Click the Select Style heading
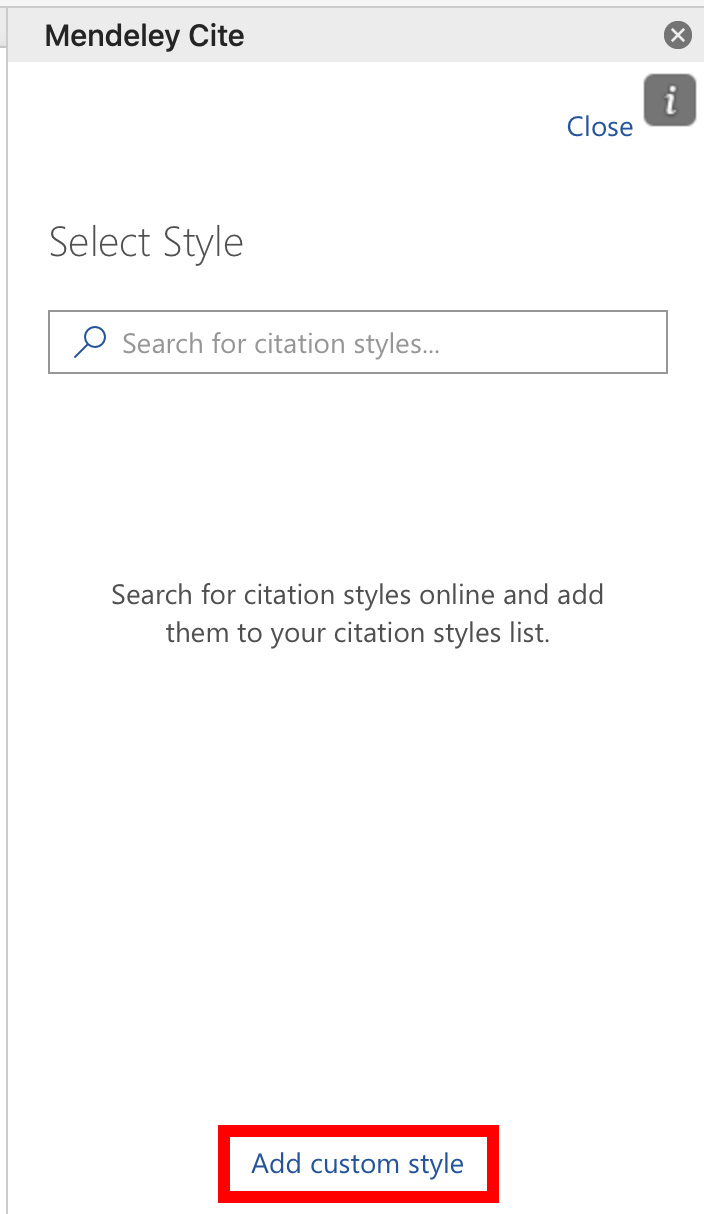Screen dimensions: 704x1214 tap(146, 241)
